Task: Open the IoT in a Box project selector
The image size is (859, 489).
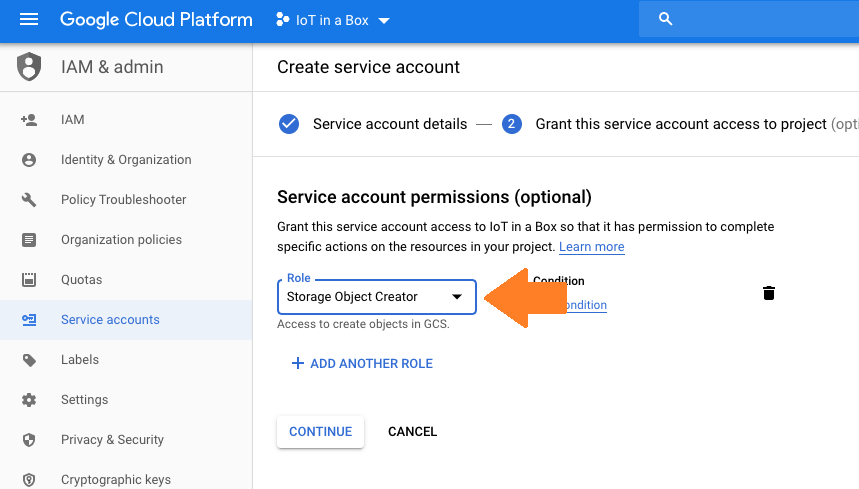Action: pyautogui.click(x=333, y=20)
